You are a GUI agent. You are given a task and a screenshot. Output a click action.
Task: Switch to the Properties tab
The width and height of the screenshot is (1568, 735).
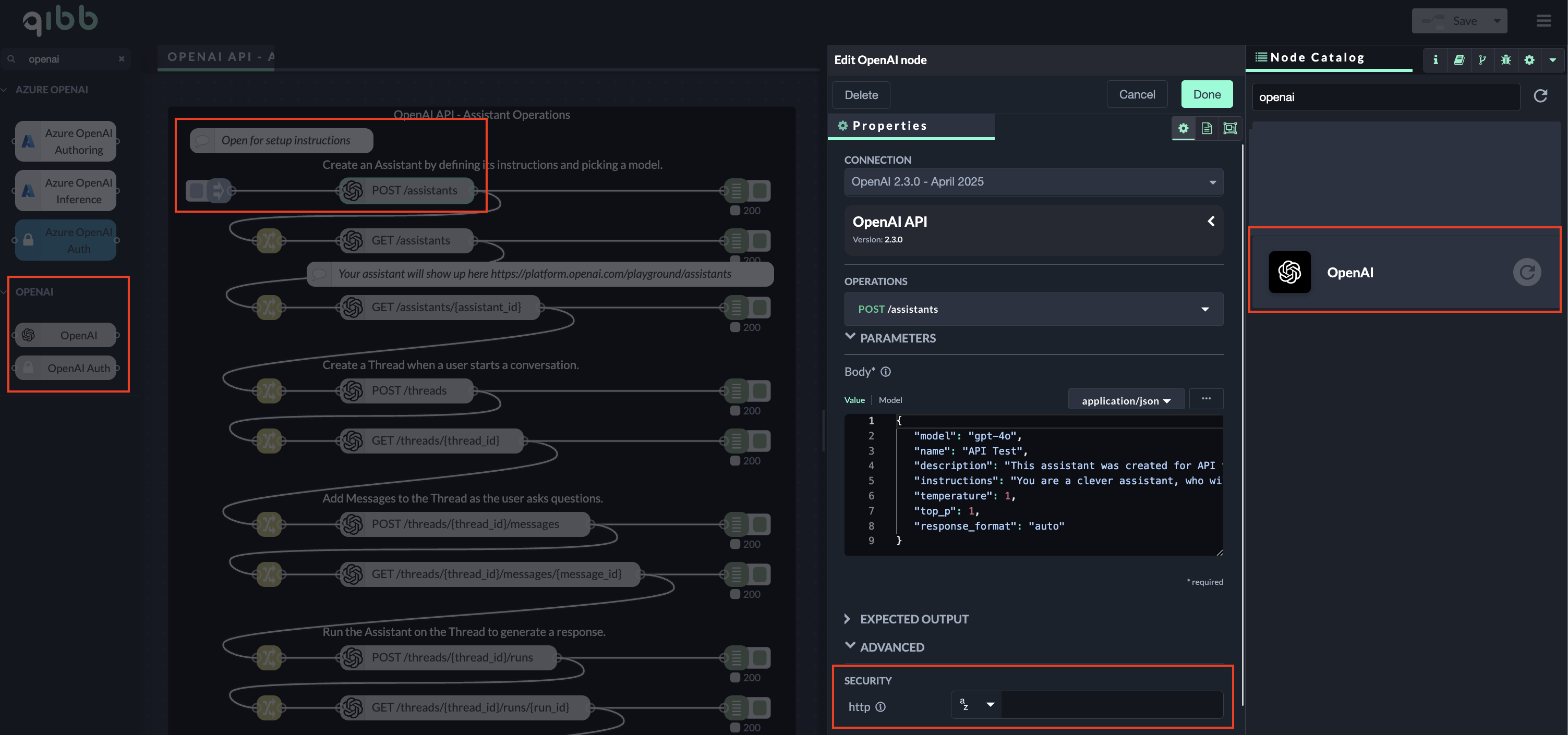(x=889, y=126)
